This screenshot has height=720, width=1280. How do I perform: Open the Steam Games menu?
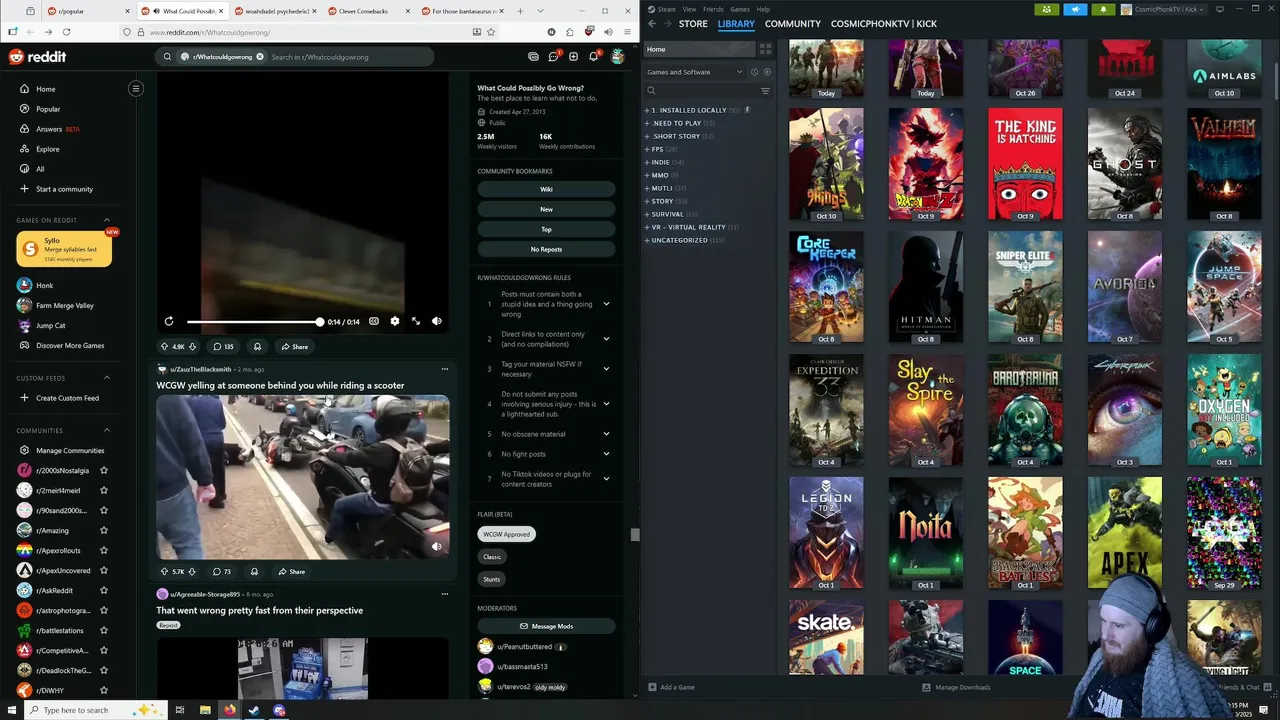point(740,9)
